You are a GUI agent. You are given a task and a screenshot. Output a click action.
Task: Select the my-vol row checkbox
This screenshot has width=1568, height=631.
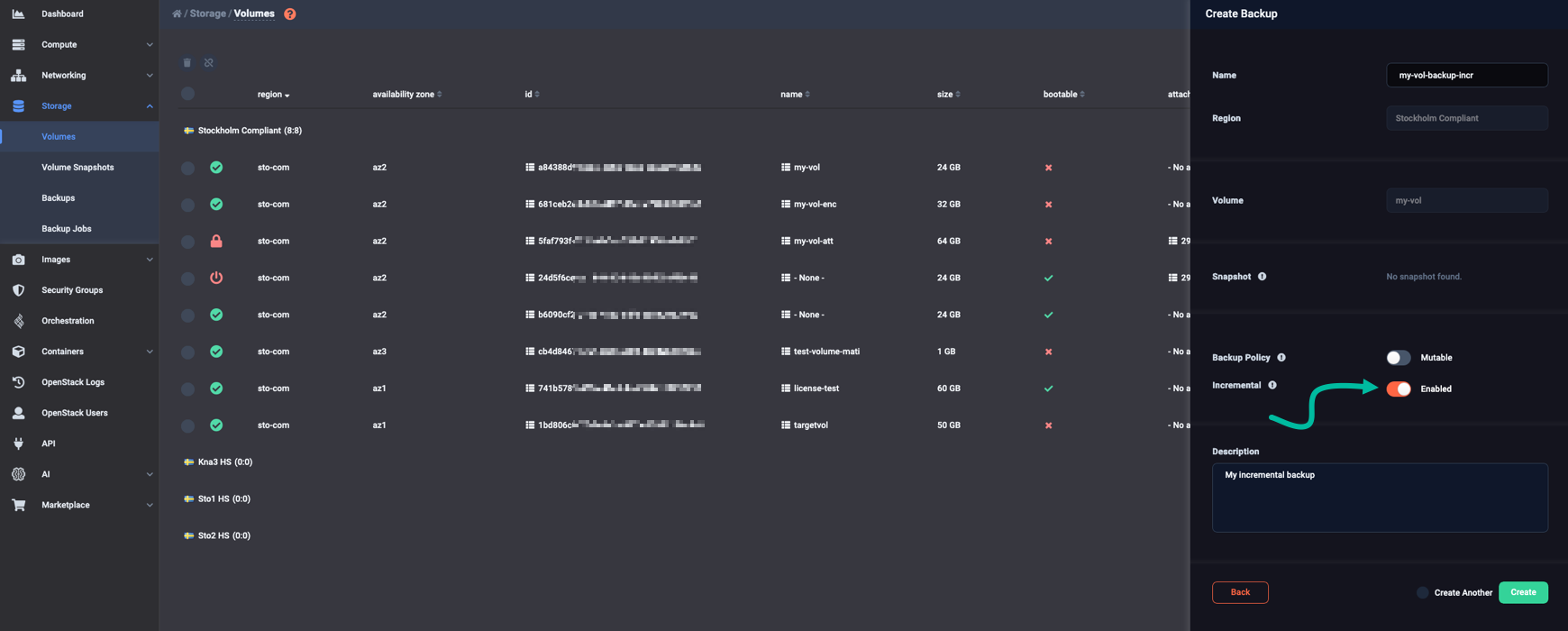point(187,168)
